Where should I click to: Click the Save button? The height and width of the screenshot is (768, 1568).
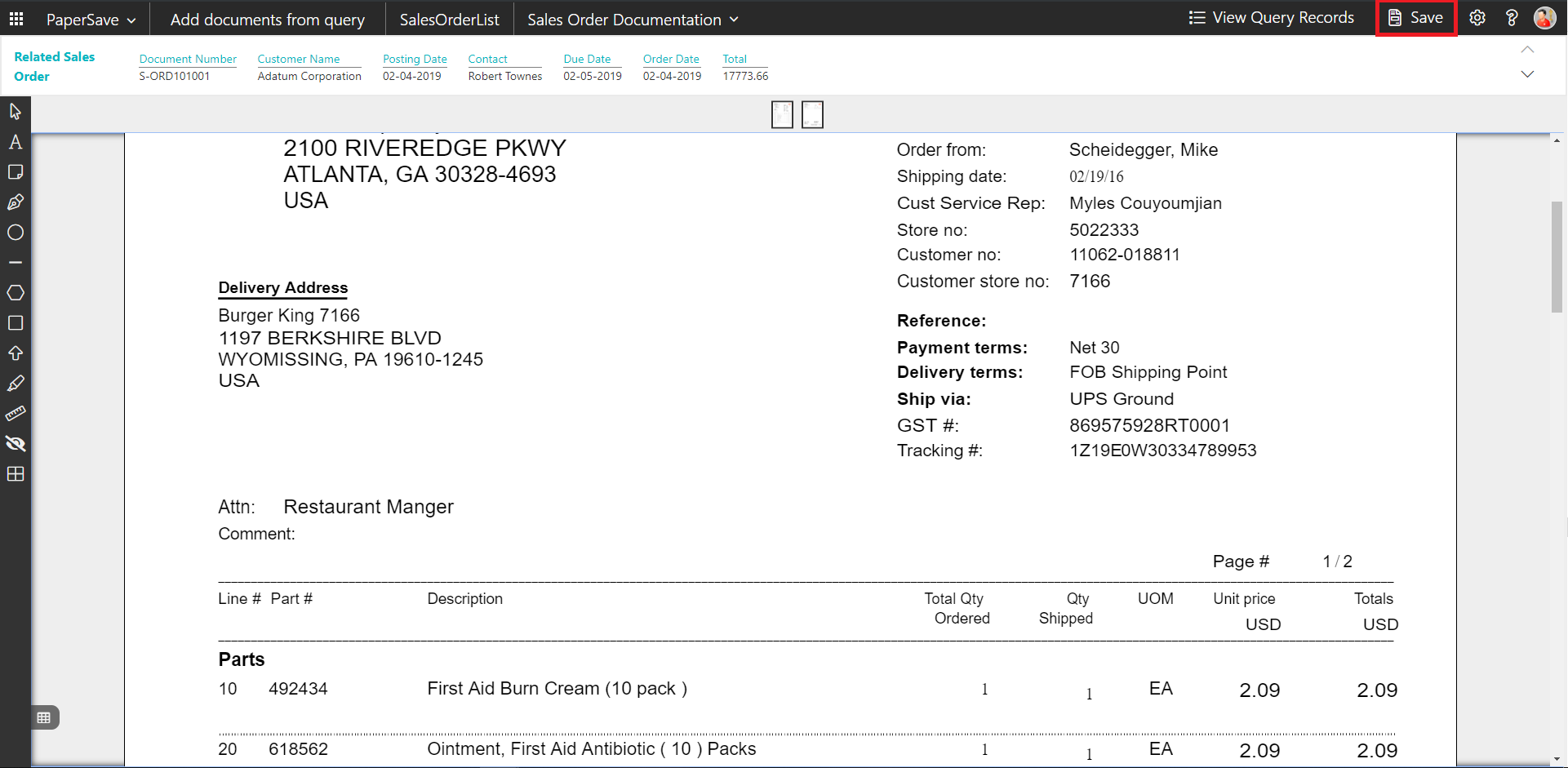1416,18
